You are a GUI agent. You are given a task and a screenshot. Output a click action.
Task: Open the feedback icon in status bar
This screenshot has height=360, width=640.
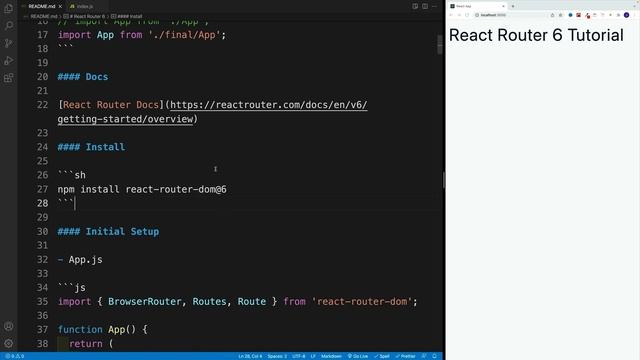click(424, 356)
